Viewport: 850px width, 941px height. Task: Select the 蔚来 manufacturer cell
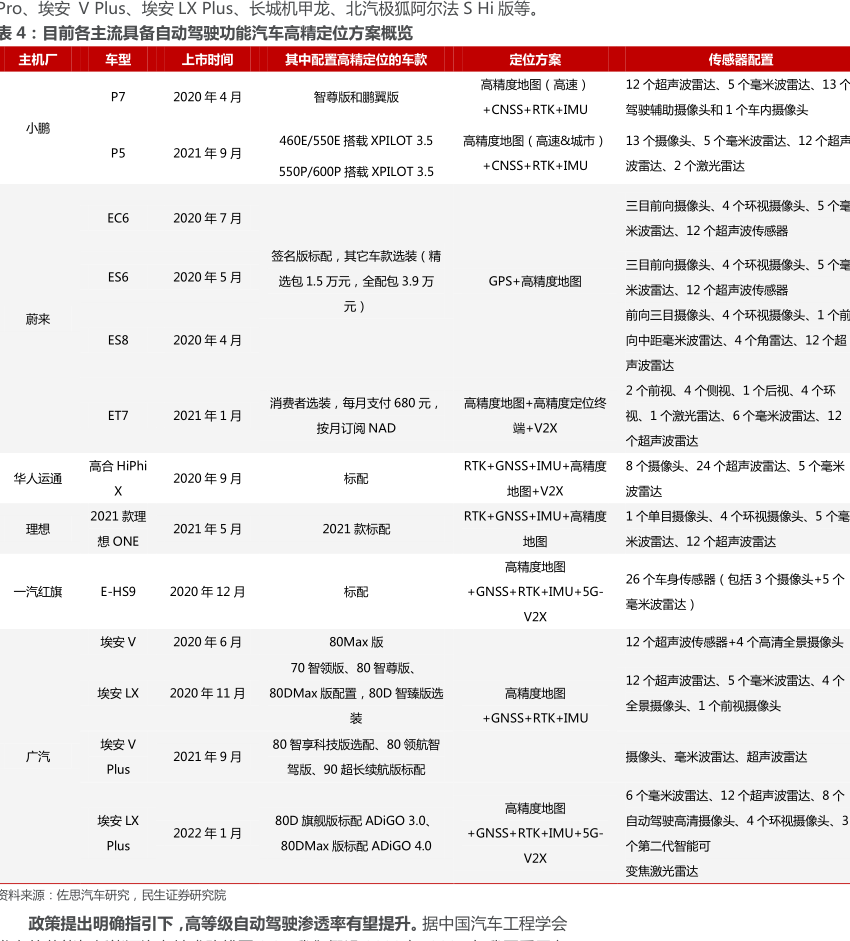pos(38,319)
